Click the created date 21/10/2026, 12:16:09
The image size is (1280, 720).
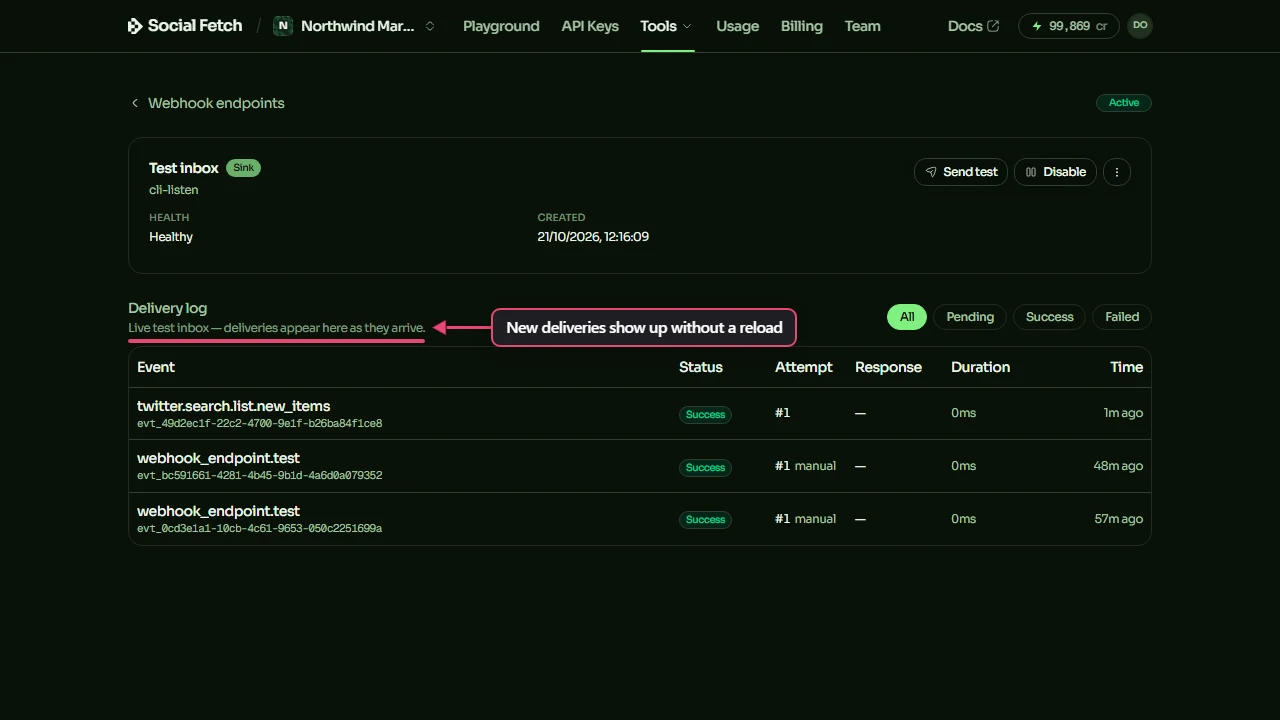click(593, 237)
